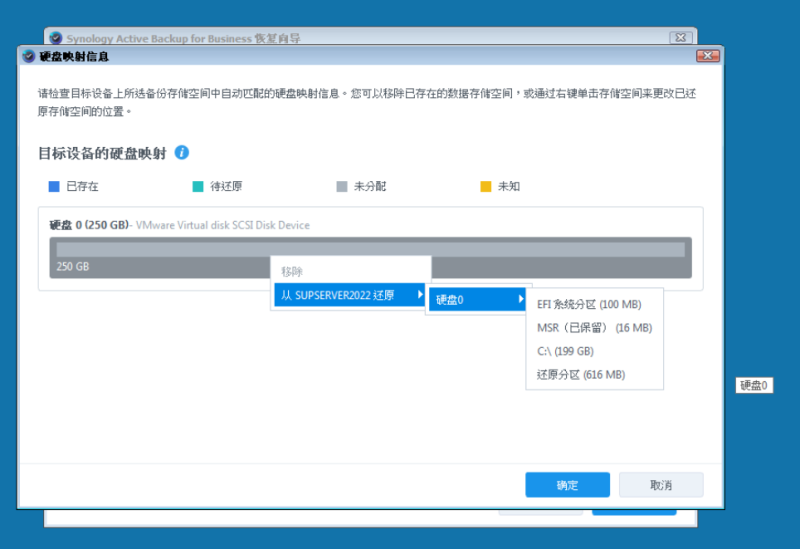Click the Synology logo icon in 硬盘映射信息 title bar
The height and width of the screenshot is (549, 800).
click(x=29, y=56)
